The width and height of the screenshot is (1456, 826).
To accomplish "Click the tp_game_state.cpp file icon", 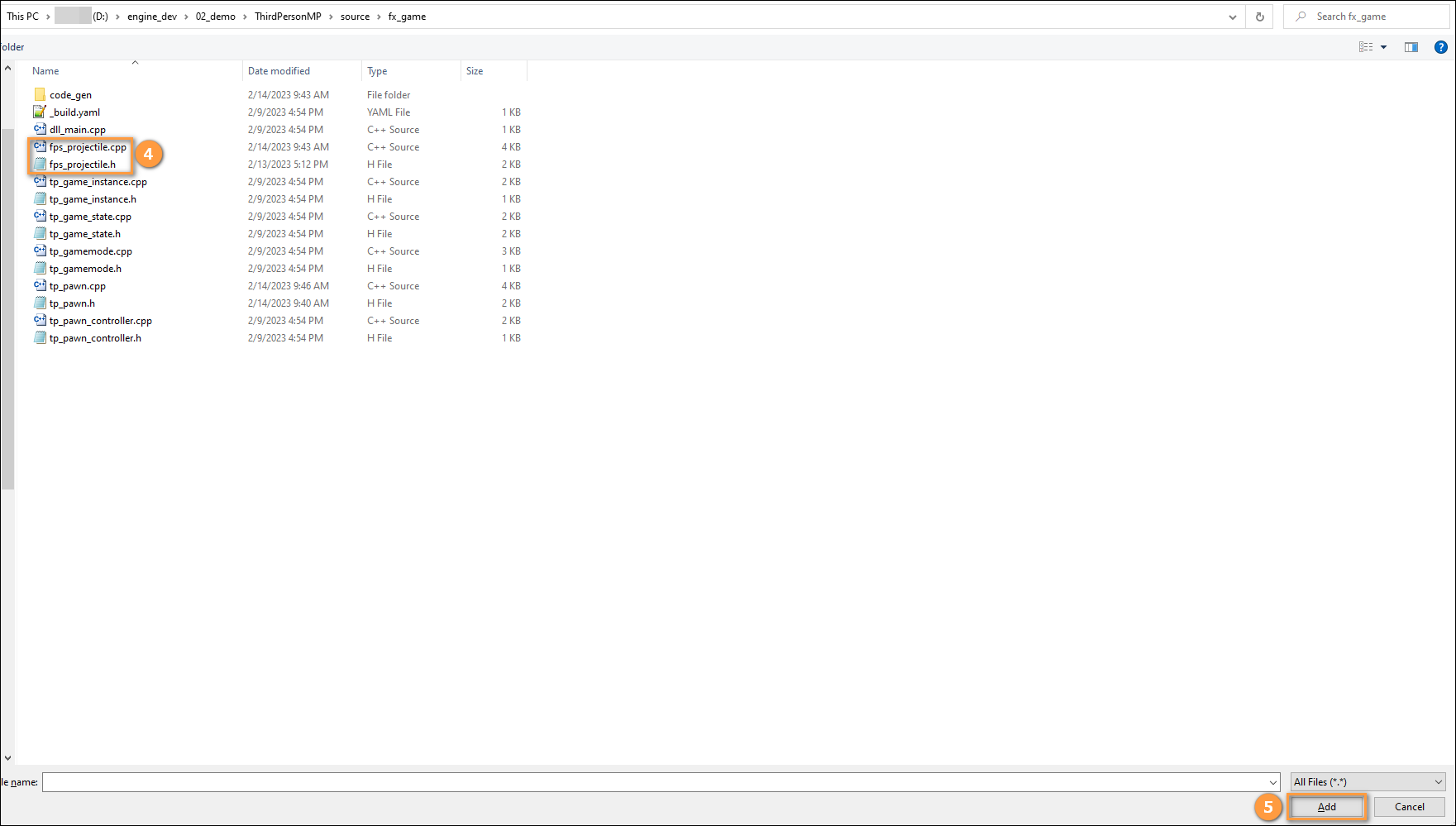I will pos(40,216).
